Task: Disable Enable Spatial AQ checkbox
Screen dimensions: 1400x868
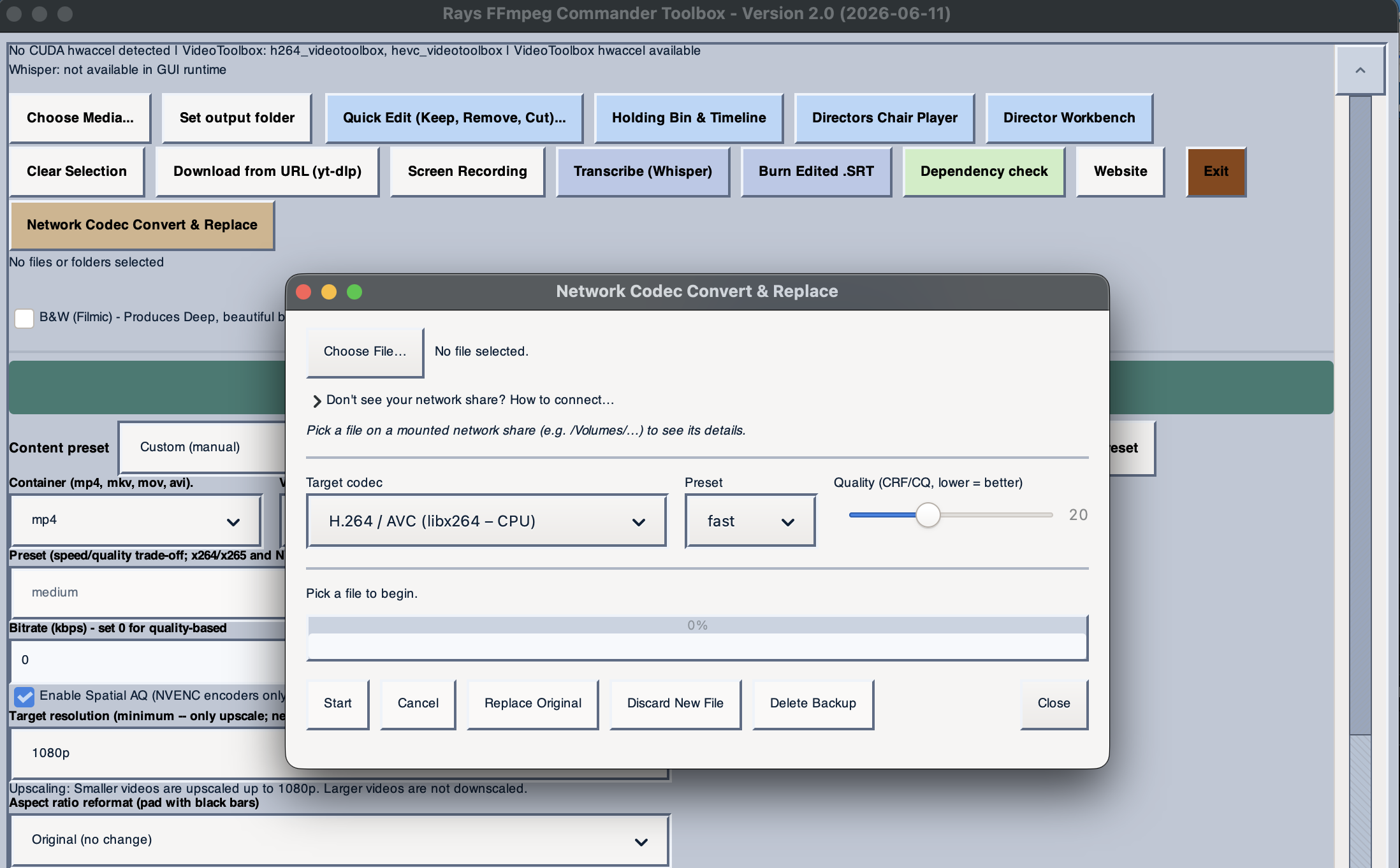Action: pyautogui.click(x=24, y=697)
